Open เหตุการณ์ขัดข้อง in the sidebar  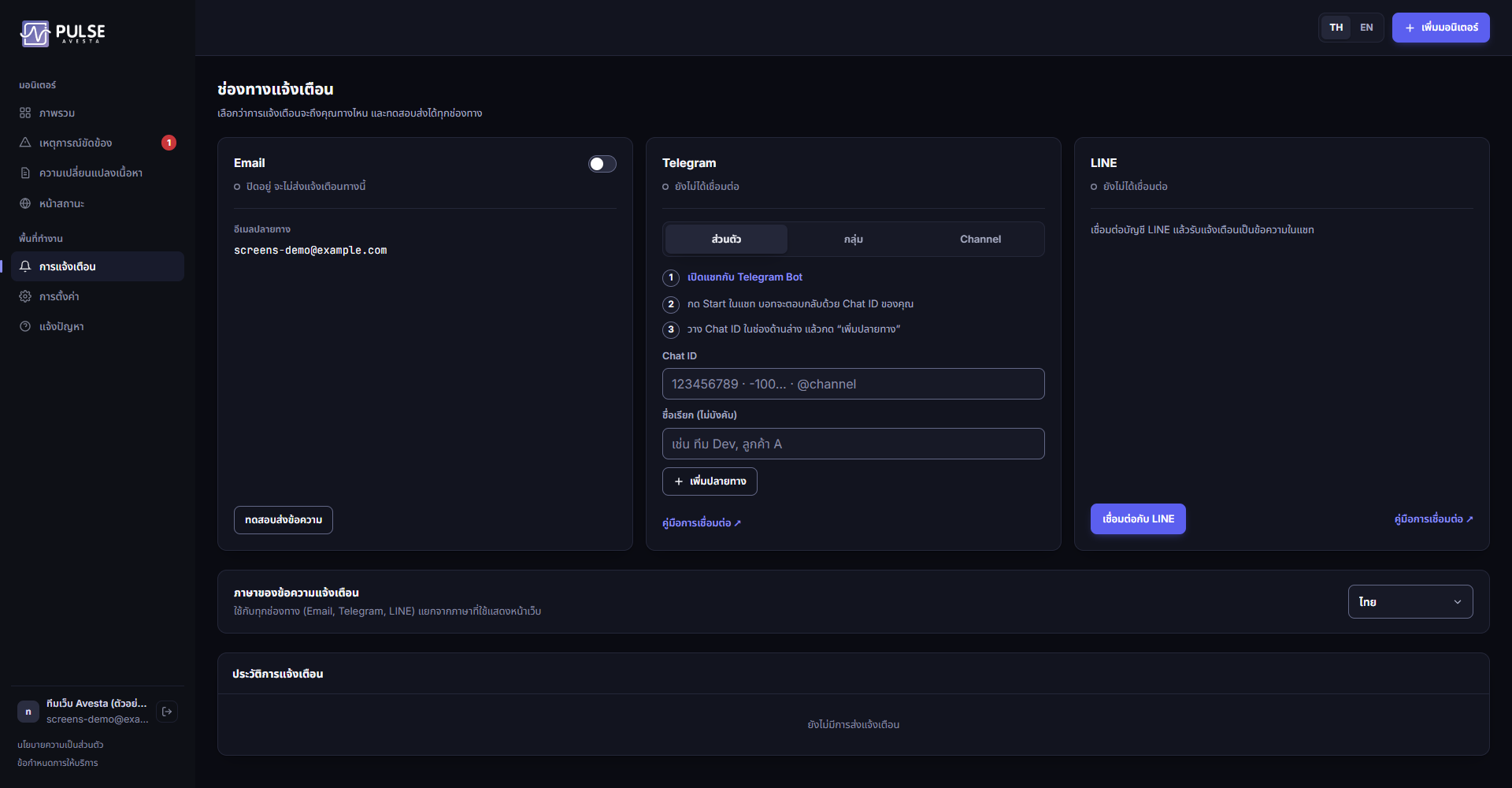[98, 143]
